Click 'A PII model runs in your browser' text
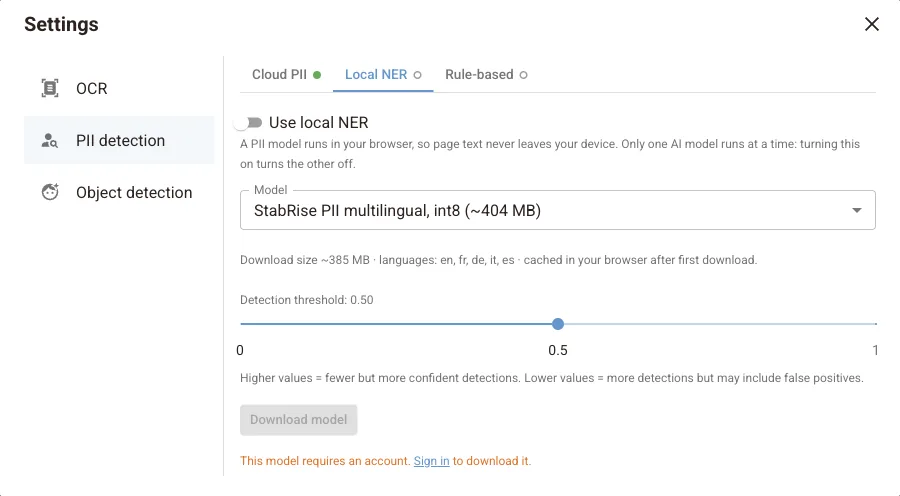Viewport: 900px width, 496px height. click(550, 154)
